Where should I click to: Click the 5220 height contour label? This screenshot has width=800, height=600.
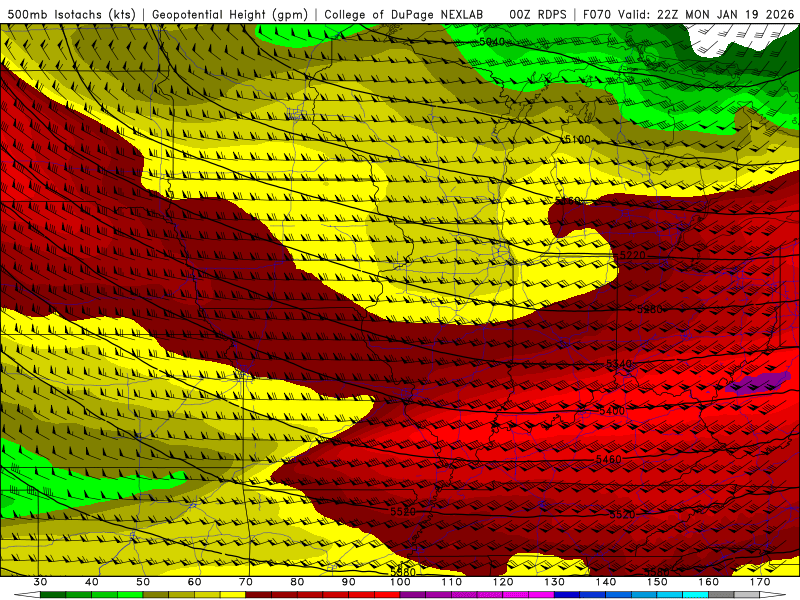click(x=633, y=255)
